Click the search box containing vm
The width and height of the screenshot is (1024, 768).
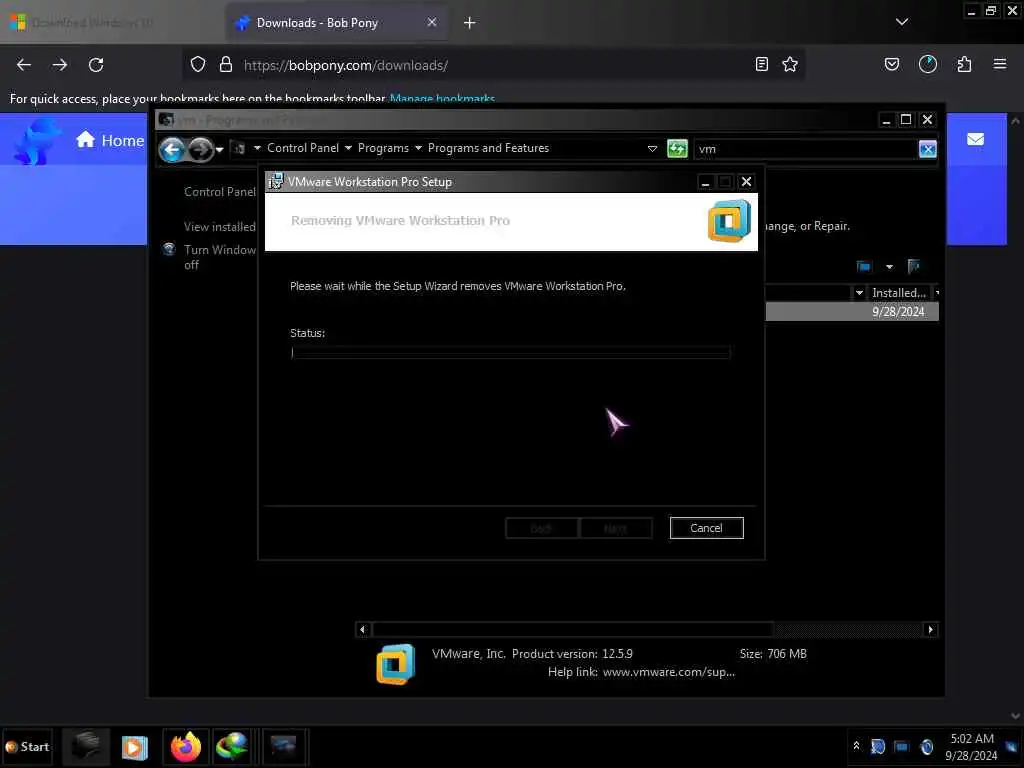pos(807,149)
